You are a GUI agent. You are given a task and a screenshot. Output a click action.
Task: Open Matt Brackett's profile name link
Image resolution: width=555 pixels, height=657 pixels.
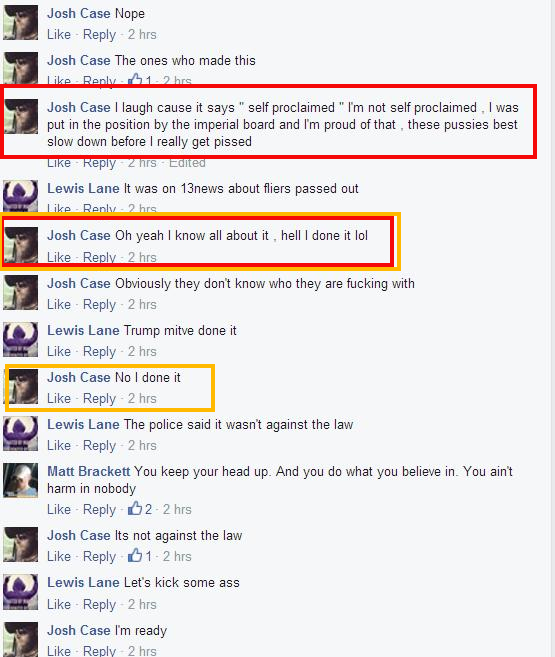pos(88,471)
